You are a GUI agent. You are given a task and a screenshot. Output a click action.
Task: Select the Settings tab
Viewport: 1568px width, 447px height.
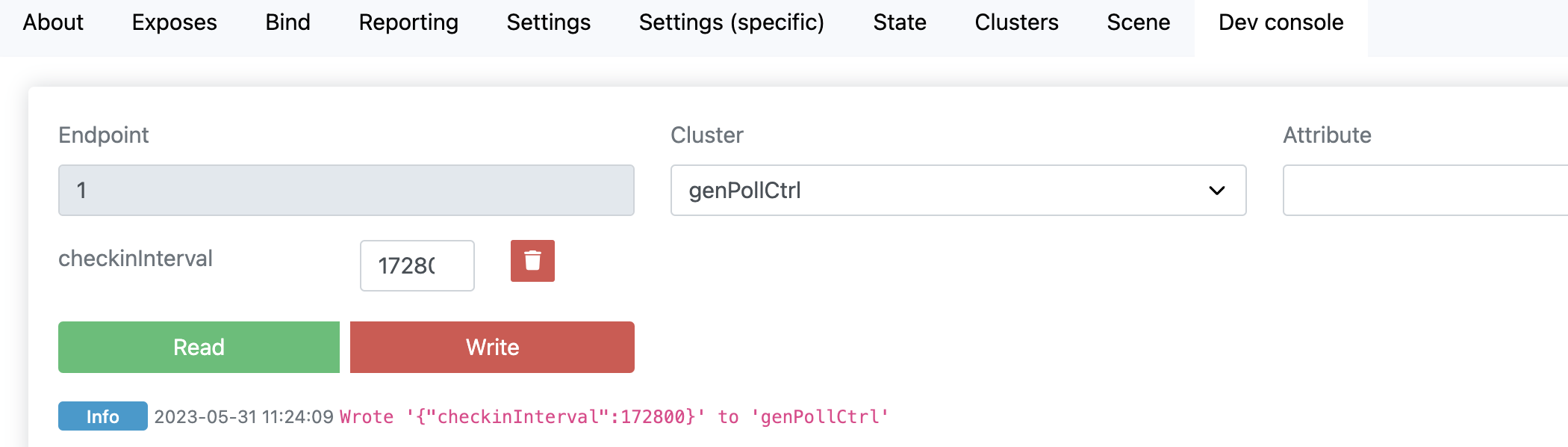[x=548, y=22]
